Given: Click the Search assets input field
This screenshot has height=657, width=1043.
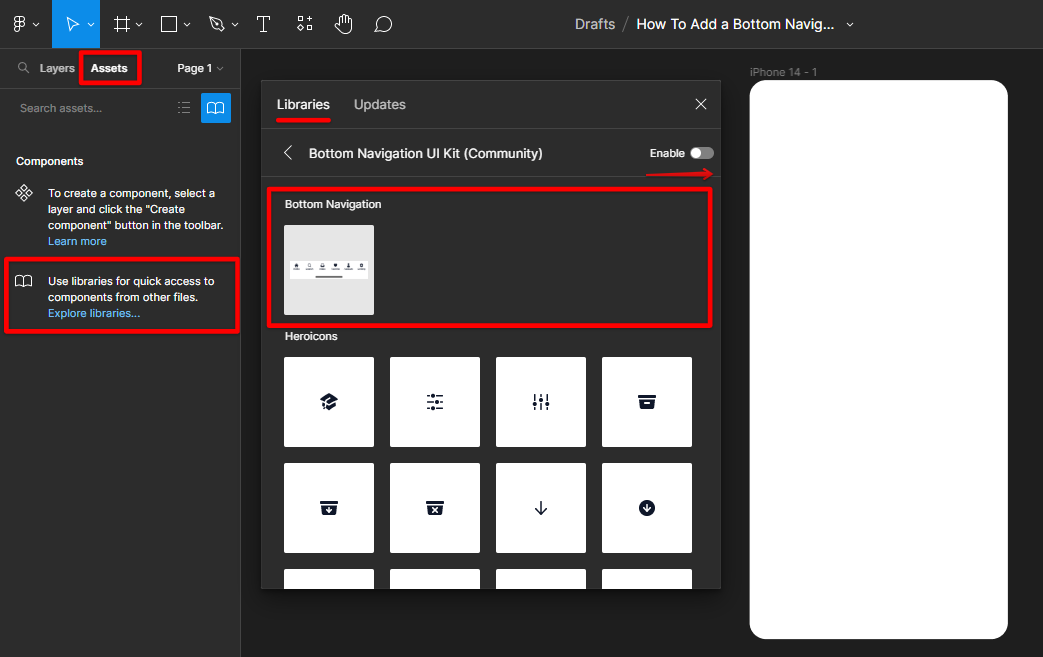Looking at the screenshot, I should (x=90, y=108).
